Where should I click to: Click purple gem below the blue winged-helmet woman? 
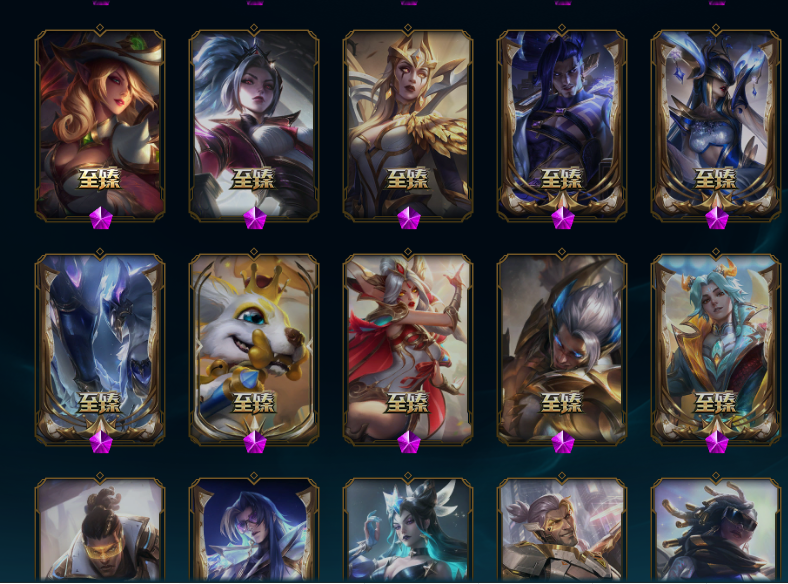[x=716, y=218]
